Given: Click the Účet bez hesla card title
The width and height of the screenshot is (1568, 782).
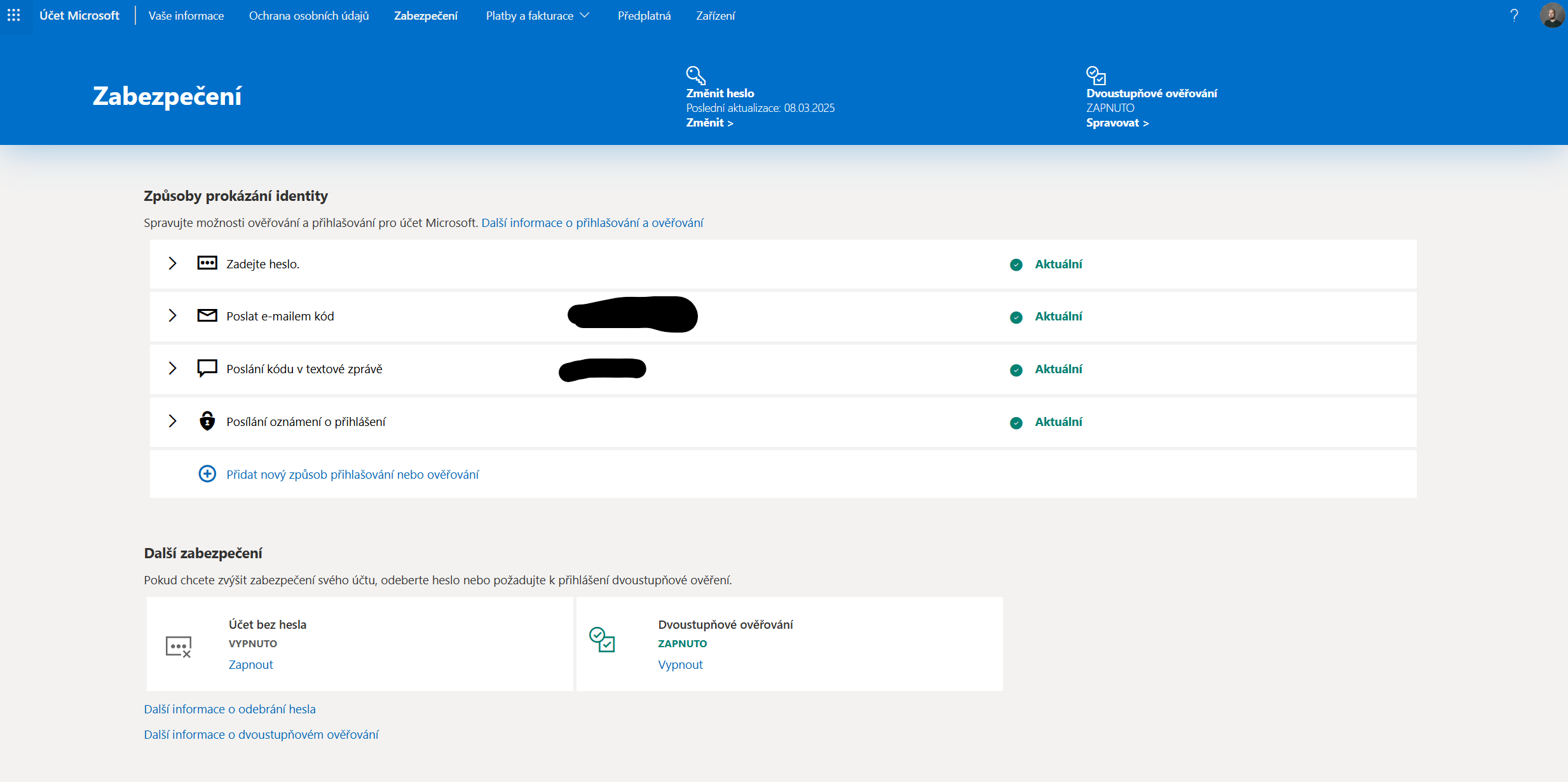Looking at the screenshot, I should [x=268, y=624].
